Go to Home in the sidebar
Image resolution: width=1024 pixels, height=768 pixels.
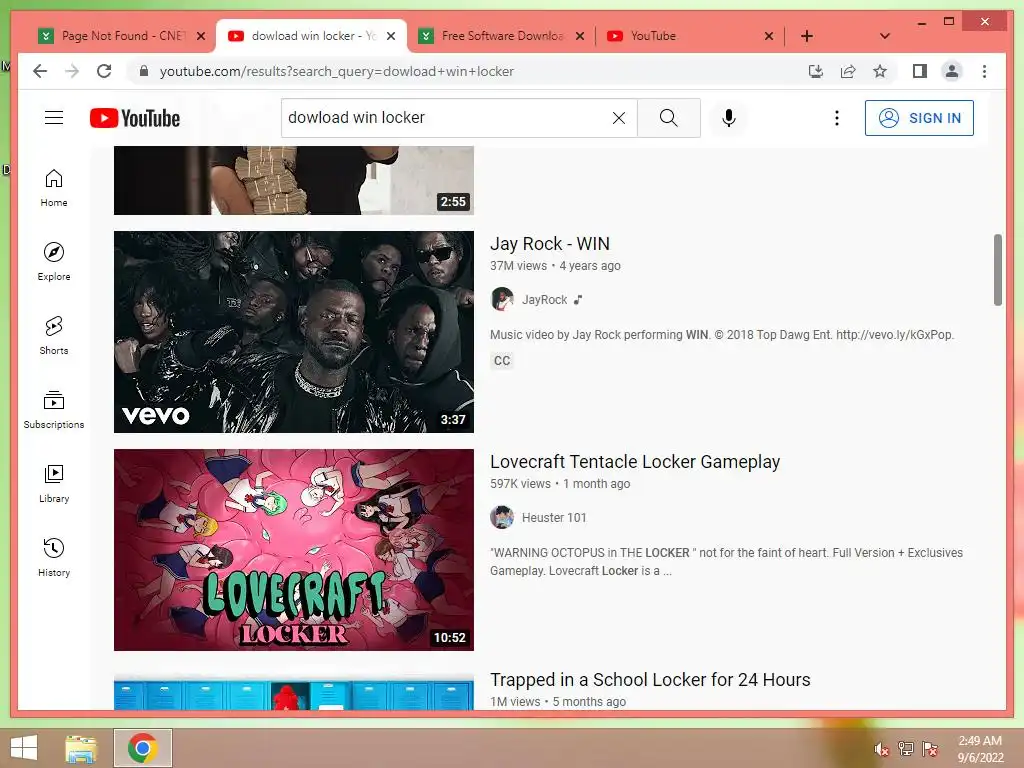pyautogui.click(x=54, y=188)
